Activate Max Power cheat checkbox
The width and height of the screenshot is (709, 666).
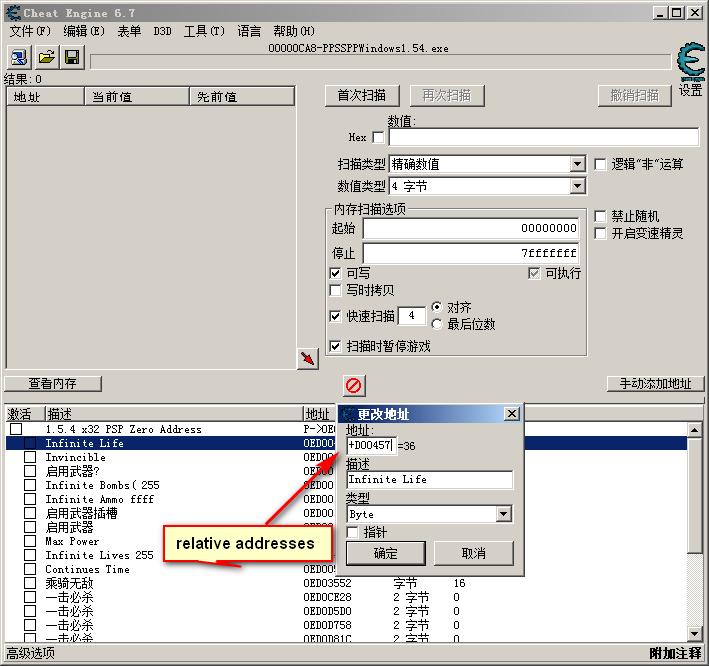click(30, 541)
